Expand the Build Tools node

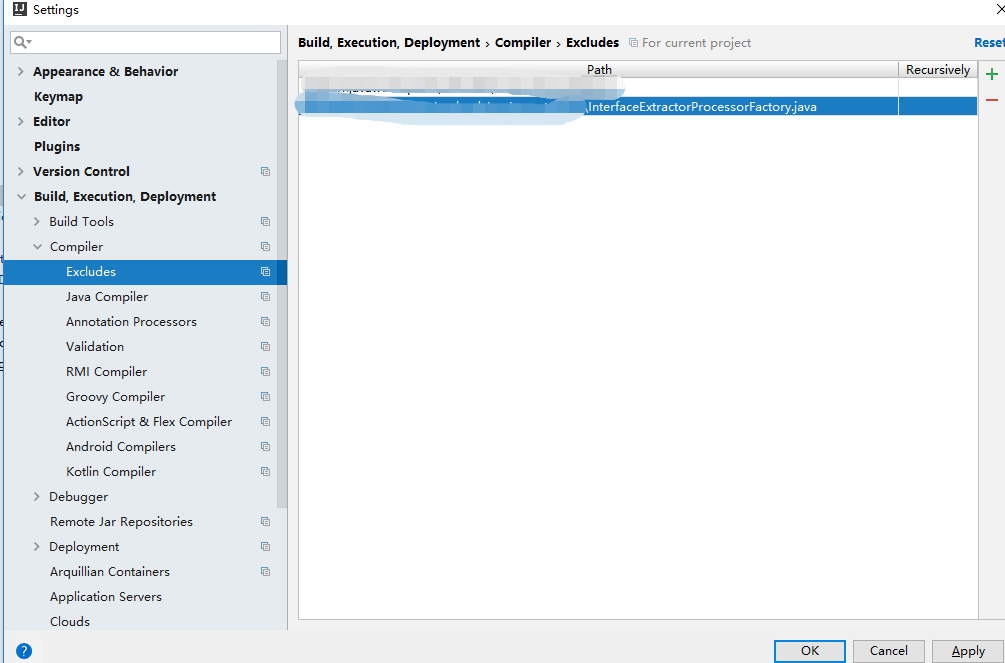tap(37, 221)
